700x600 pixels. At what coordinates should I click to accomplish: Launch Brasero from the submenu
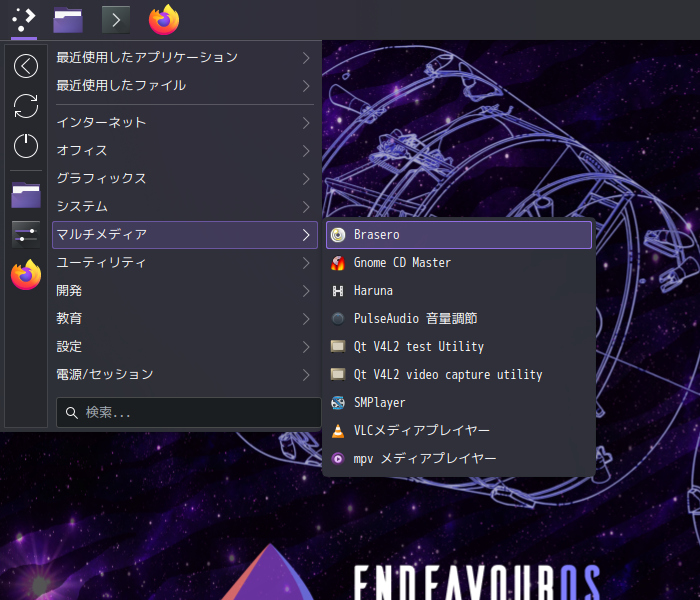tap(459, 235)
